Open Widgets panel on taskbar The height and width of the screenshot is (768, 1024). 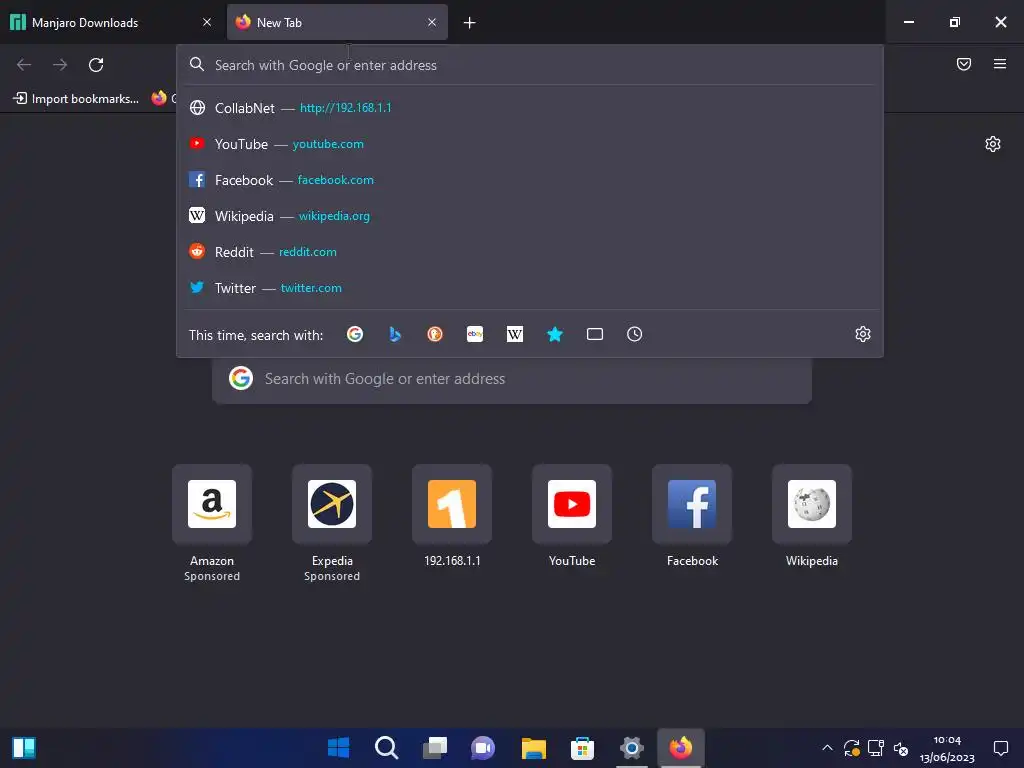point(24,748)
